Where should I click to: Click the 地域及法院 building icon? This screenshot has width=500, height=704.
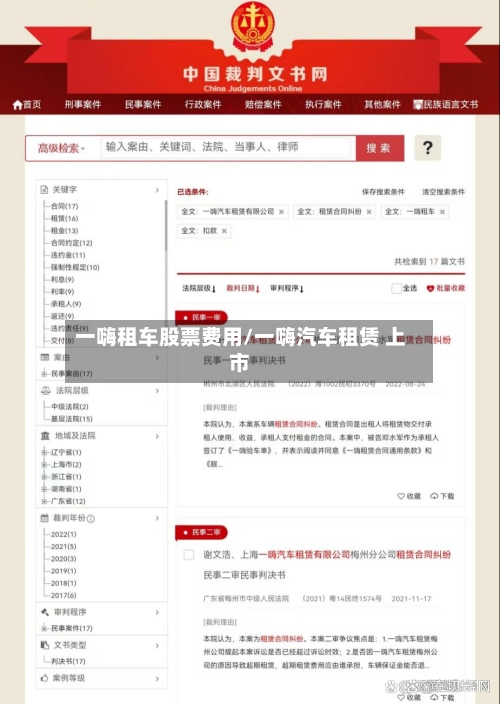[45, 436]
